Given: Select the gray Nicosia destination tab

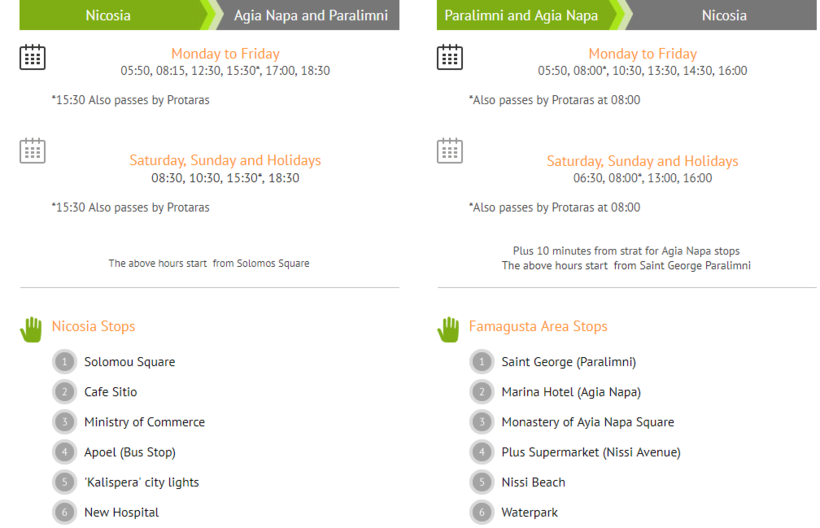Looking at the screenshot, I should pos(724,16).
